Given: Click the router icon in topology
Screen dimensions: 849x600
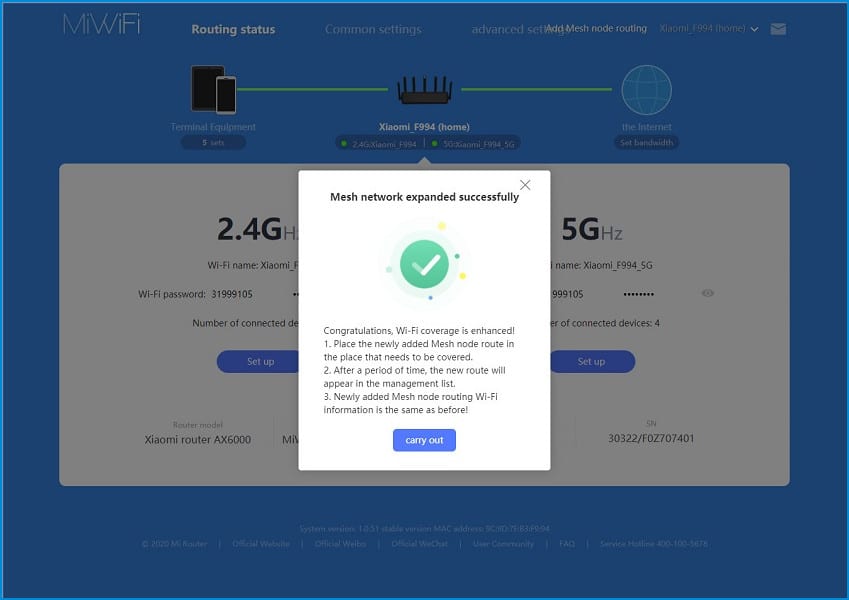Looking at the screenshot, I should click(x=424, y=90).
